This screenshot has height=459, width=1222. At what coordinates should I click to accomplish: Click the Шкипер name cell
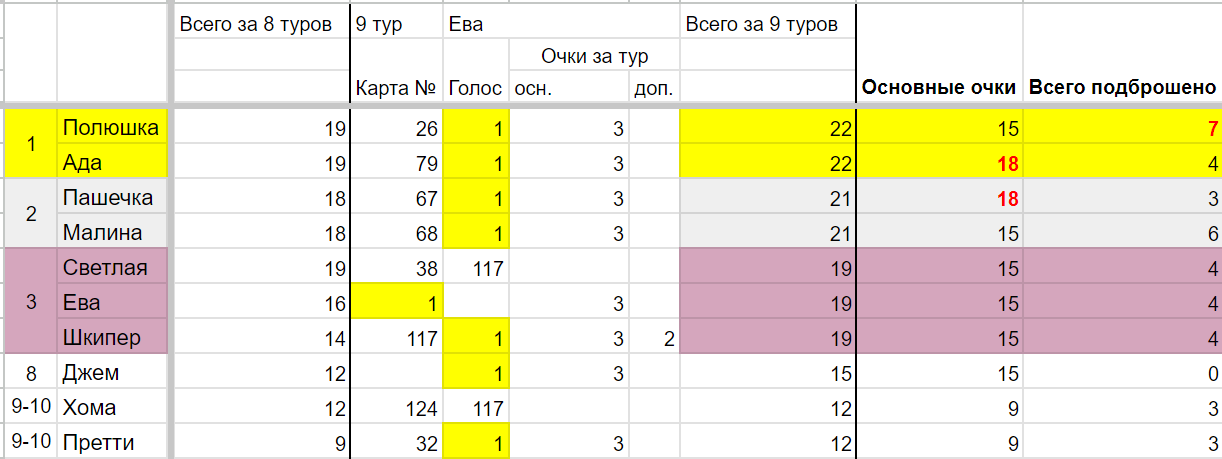point(113,338)
